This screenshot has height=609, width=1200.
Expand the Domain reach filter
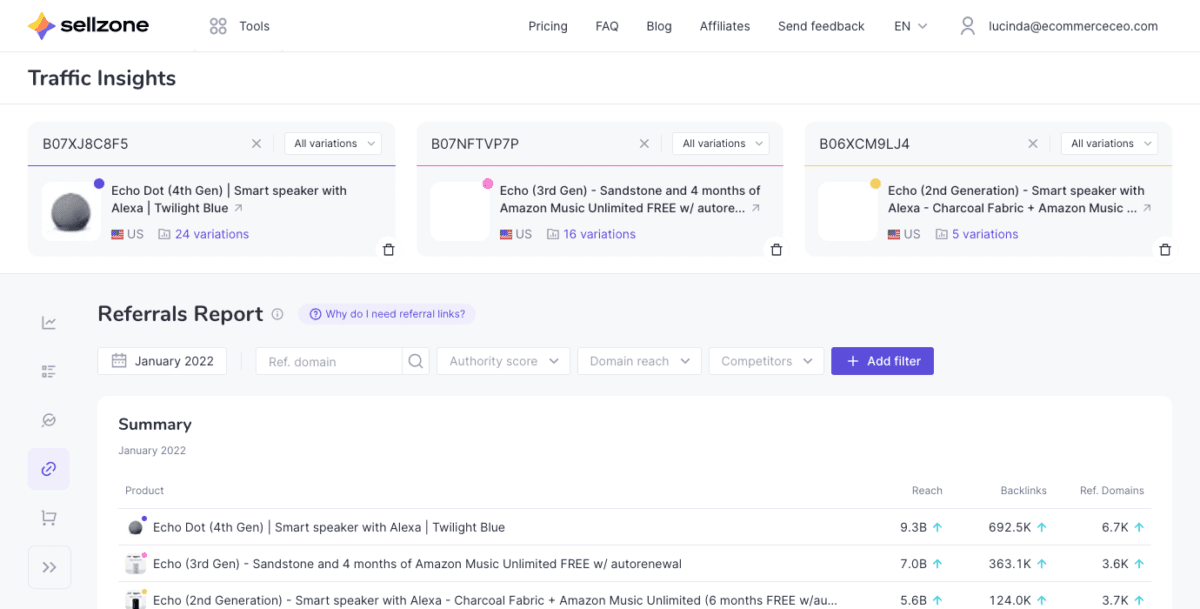click(x=639, y=361)
